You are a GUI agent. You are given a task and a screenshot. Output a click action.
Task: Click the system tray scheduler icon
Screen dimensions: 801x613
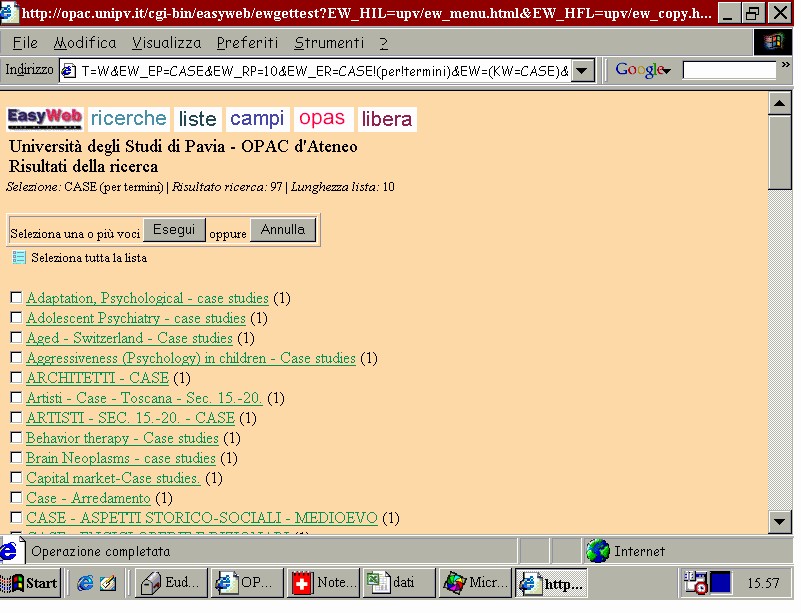695,582
